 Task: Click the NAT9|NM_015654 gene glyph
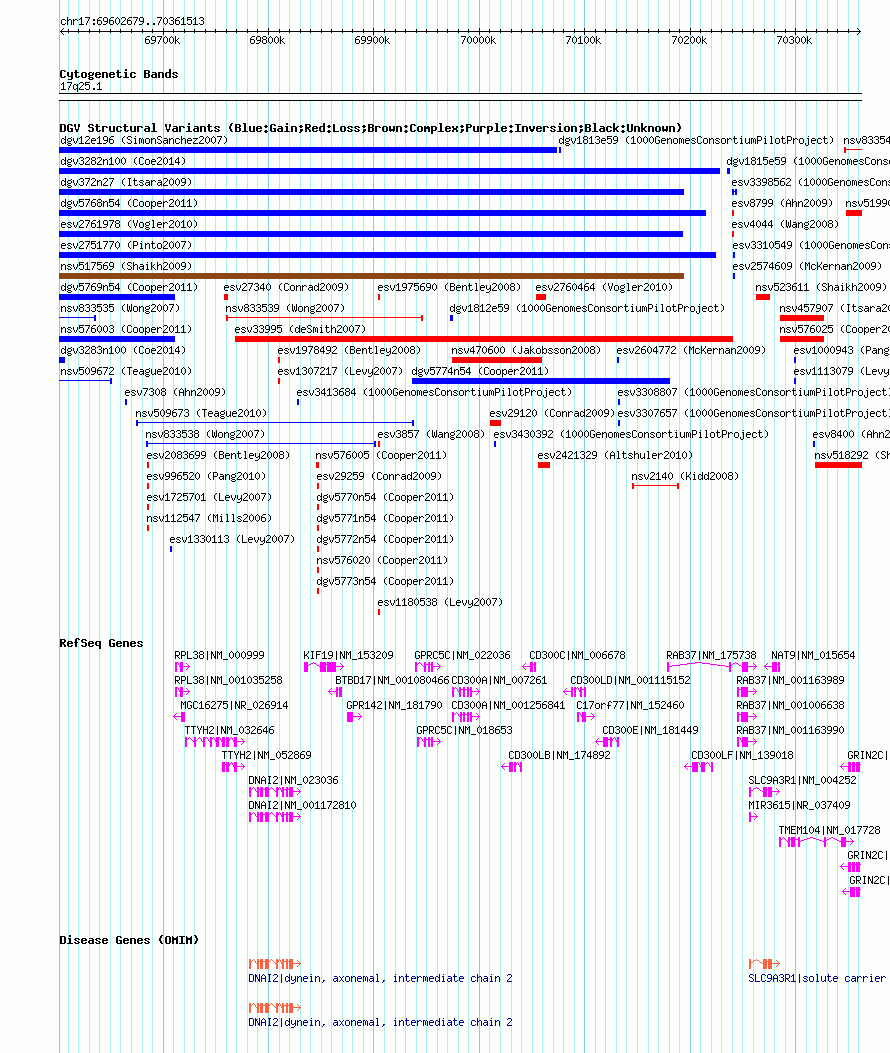point(772,667)
